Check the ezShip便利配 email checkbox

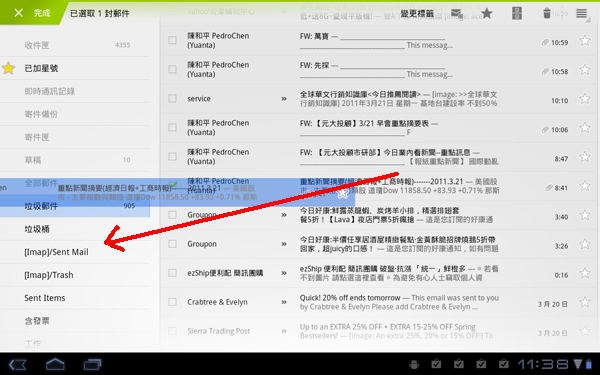[x=173, y=273]
